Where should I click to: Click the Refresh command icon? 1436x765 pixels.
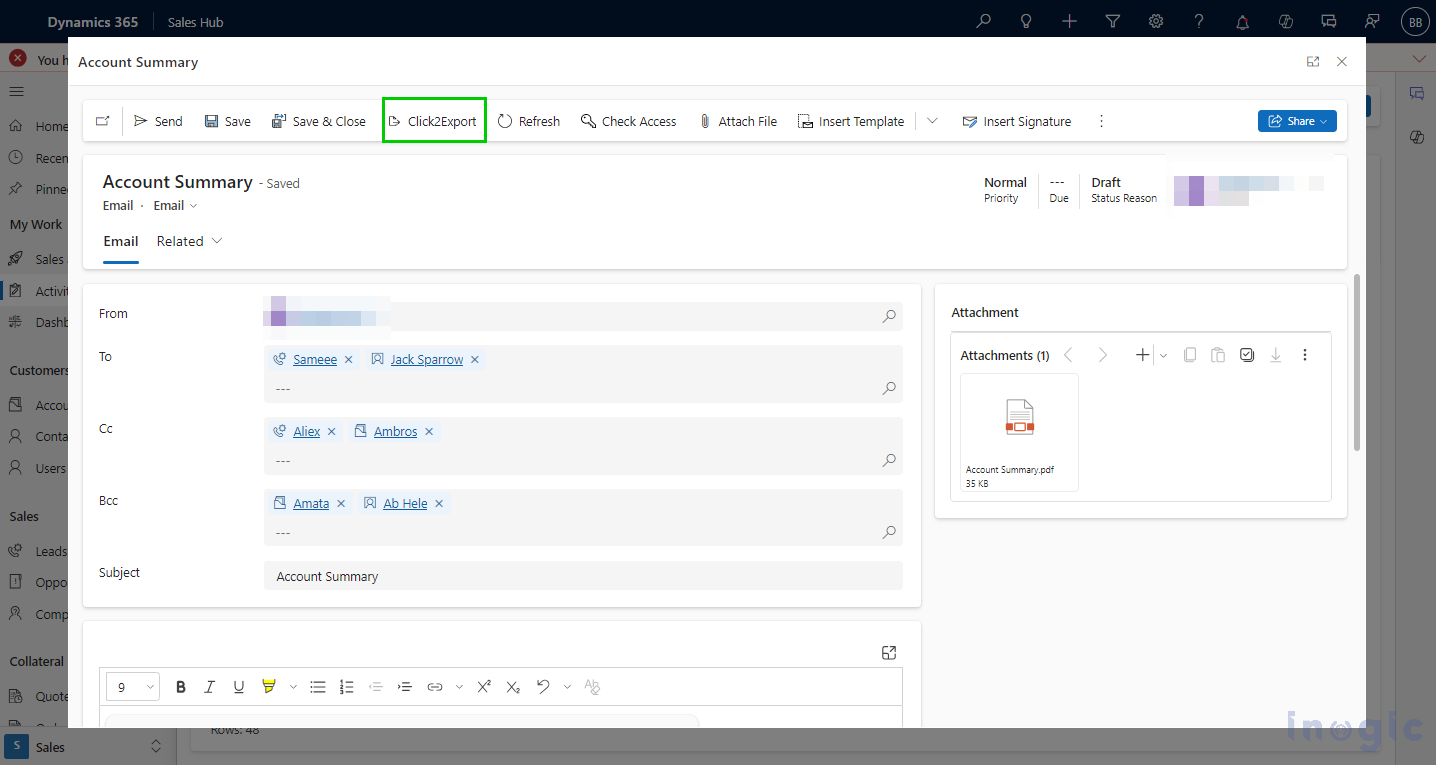[x=505, y=121]
